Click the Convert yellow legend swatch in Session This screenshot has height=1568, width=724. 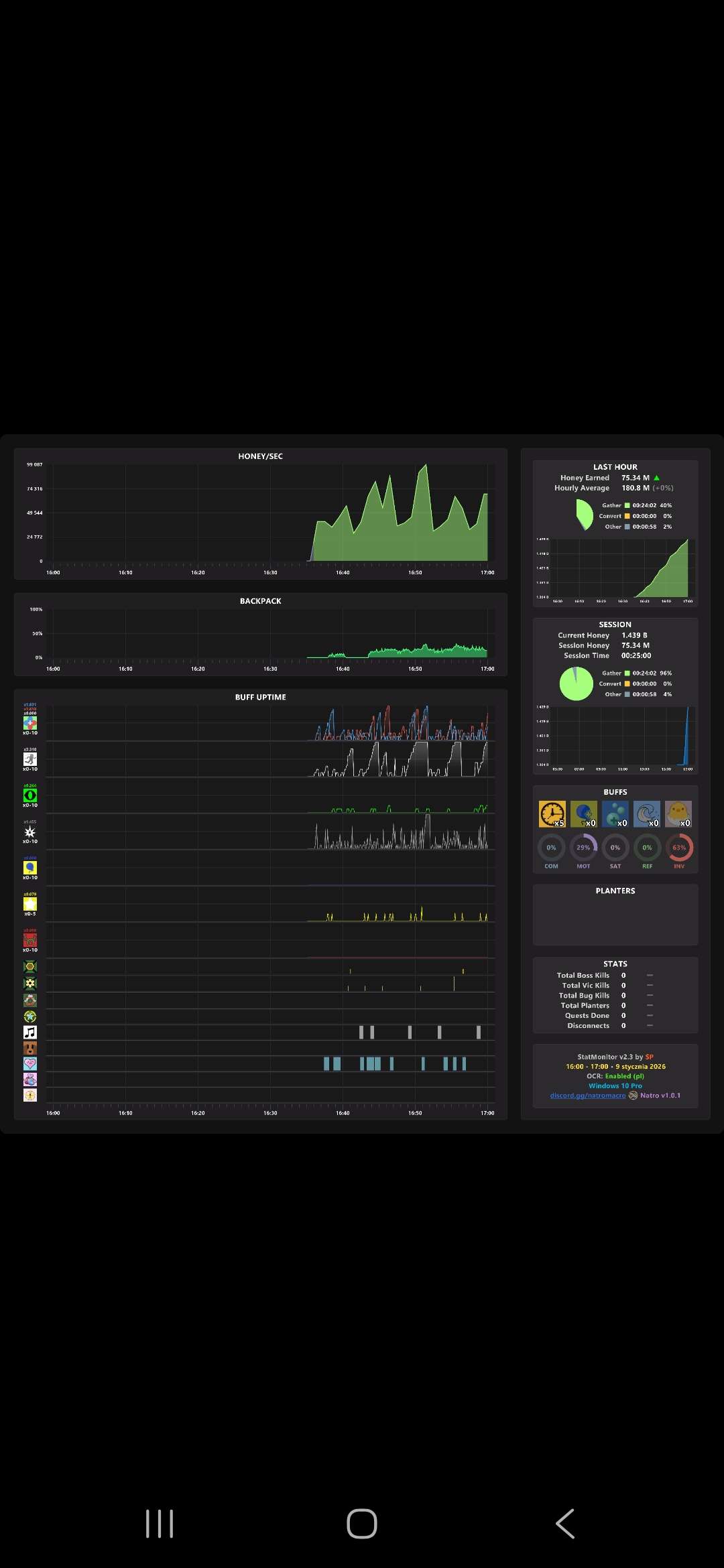627,683
